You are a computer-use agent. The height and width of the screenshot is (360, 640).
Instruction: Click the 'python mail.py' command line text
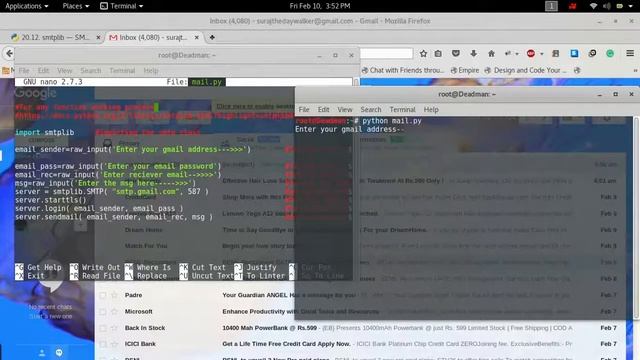coord(392,121)
